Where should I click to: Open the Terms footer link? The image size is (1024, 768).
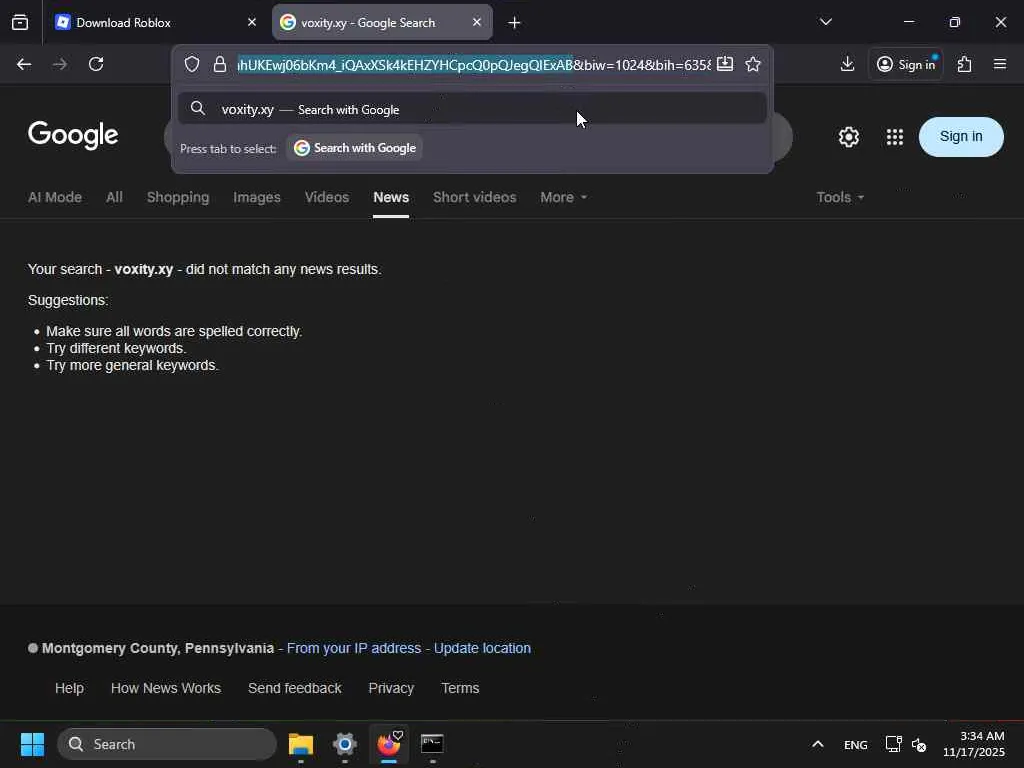pyautogui.click(x=460, y=688)
